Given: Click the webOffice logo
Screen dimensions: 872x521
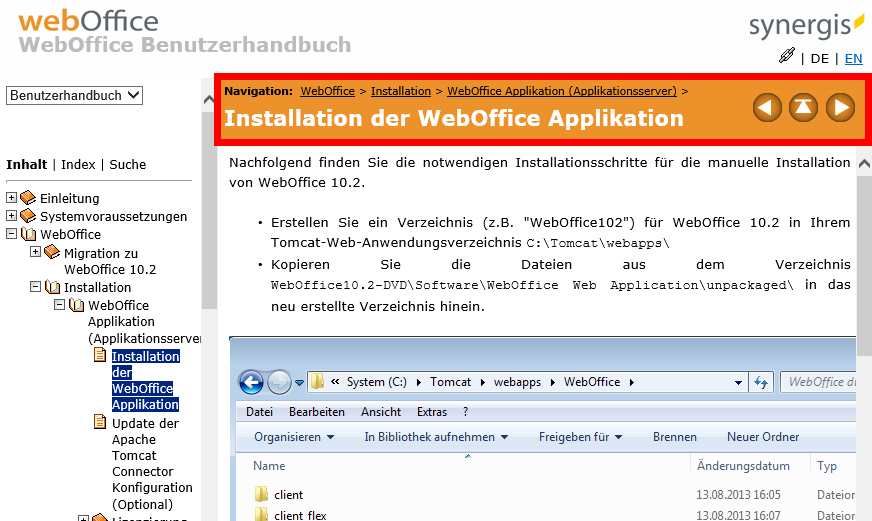Looking at the screenshot, I should (x=88, y=21).
